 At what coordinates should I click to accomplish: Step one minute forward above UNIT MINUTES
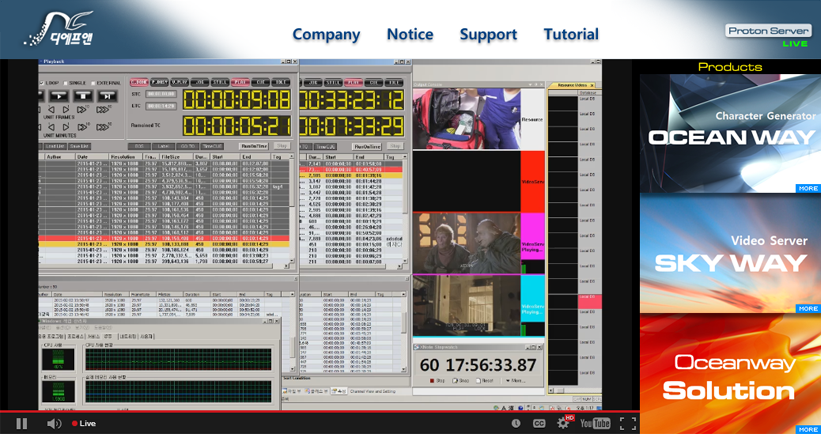coord(66,127)
